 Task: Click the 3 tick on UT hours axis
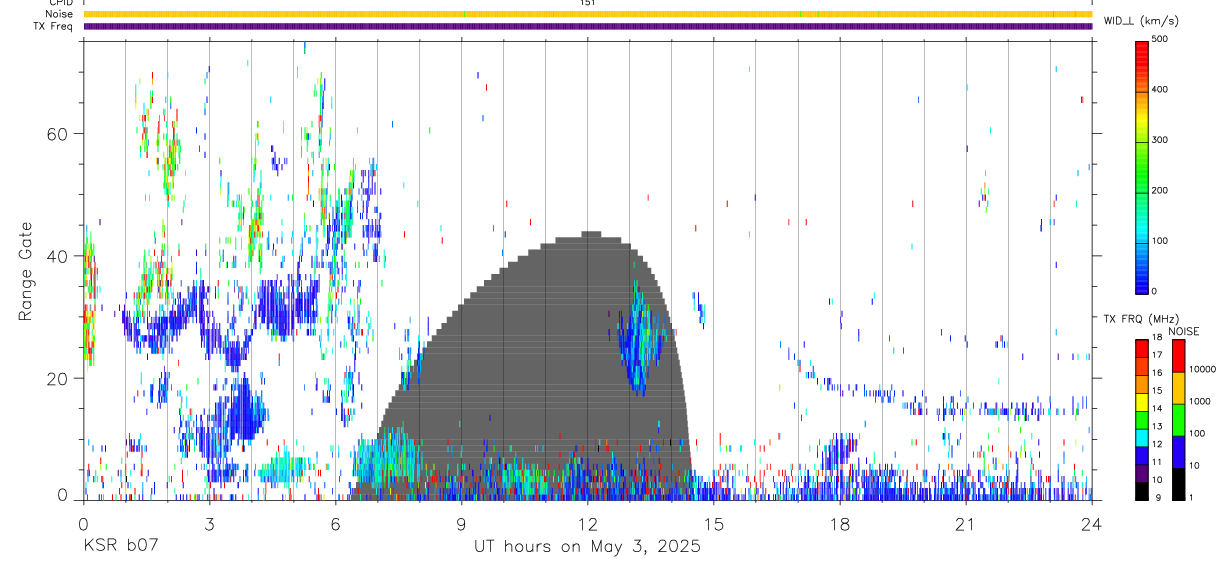point(209,525)
